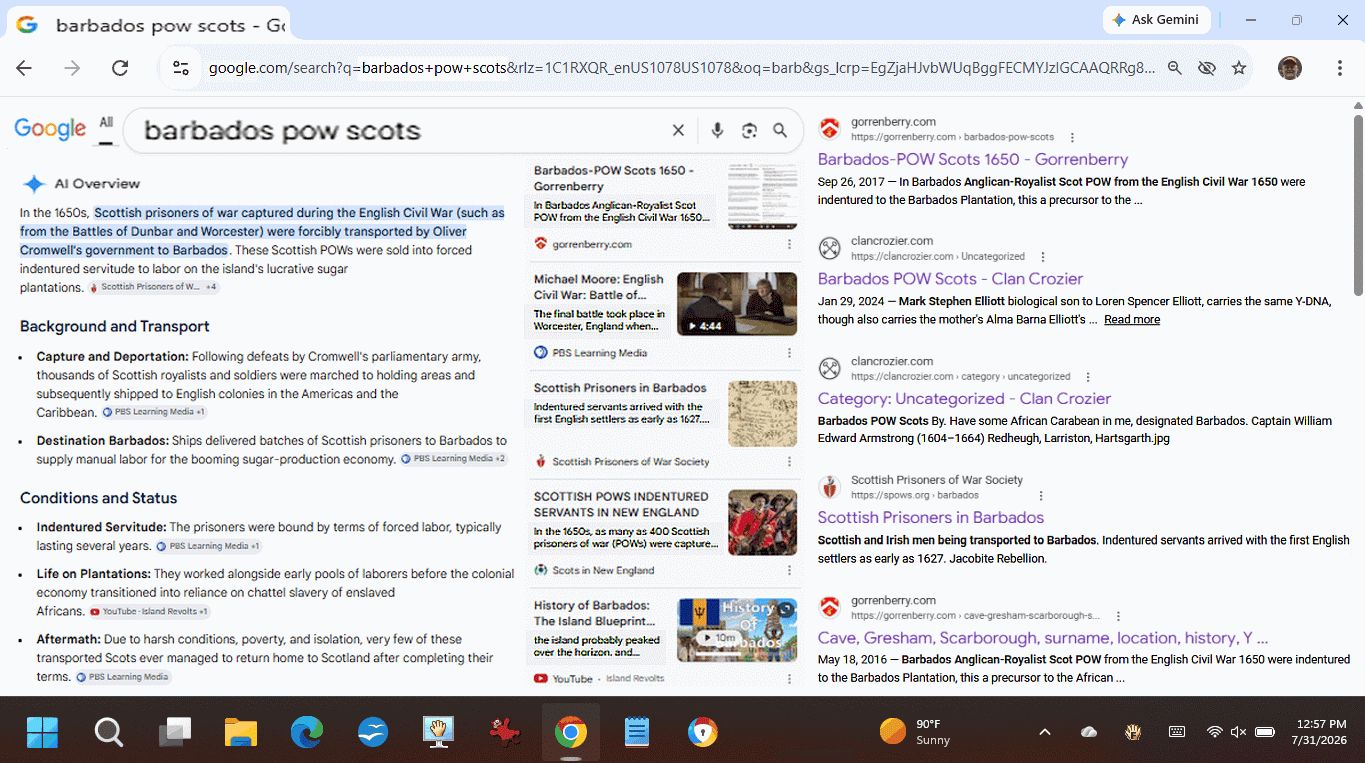The width and height of the screenshot is (1365, 763).
Task: Open more options for Scottish Prisoners in Barbados result
Action: click(x=1040, y=495)
